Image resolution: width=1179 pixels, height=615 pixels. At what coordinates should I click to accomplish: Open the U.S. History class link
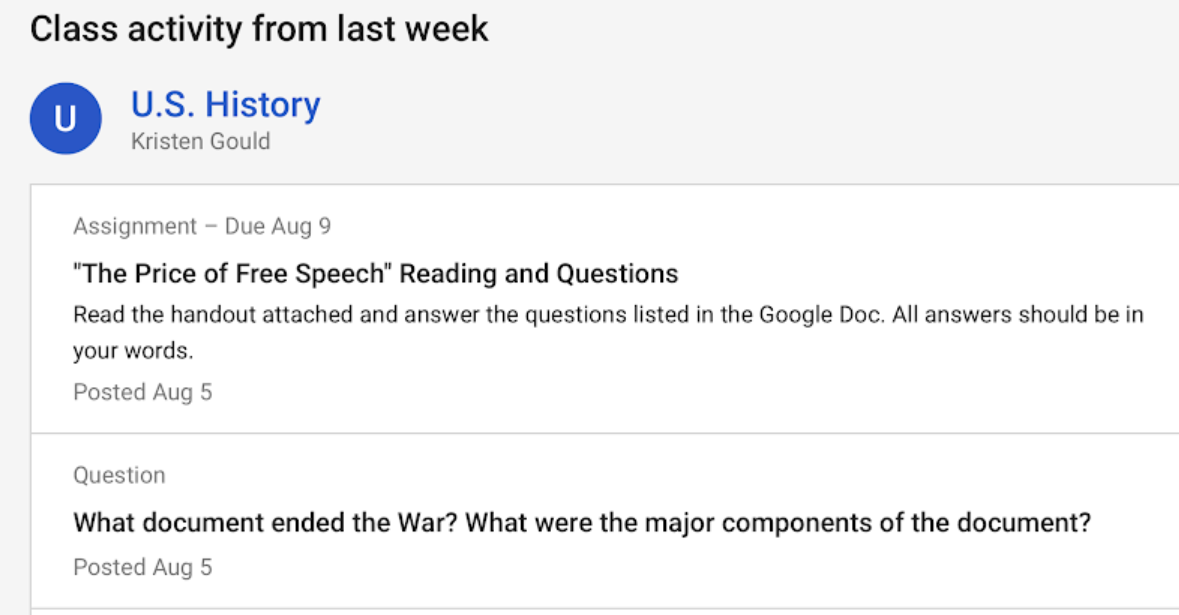[x=226, y=104]
